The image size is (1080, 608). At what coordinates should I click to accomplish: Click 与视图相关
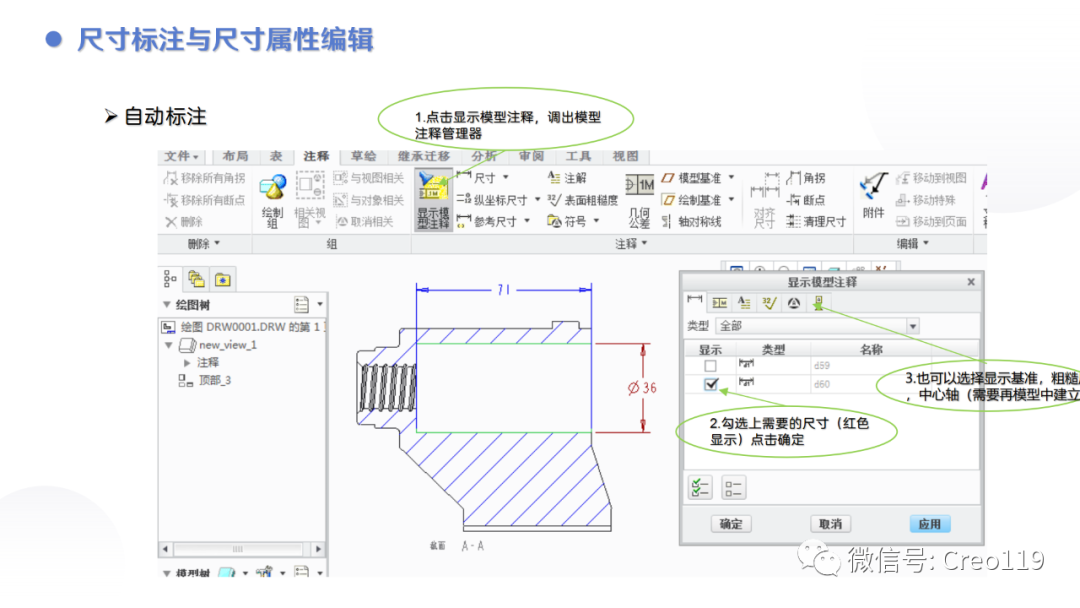tap(368, 178)
